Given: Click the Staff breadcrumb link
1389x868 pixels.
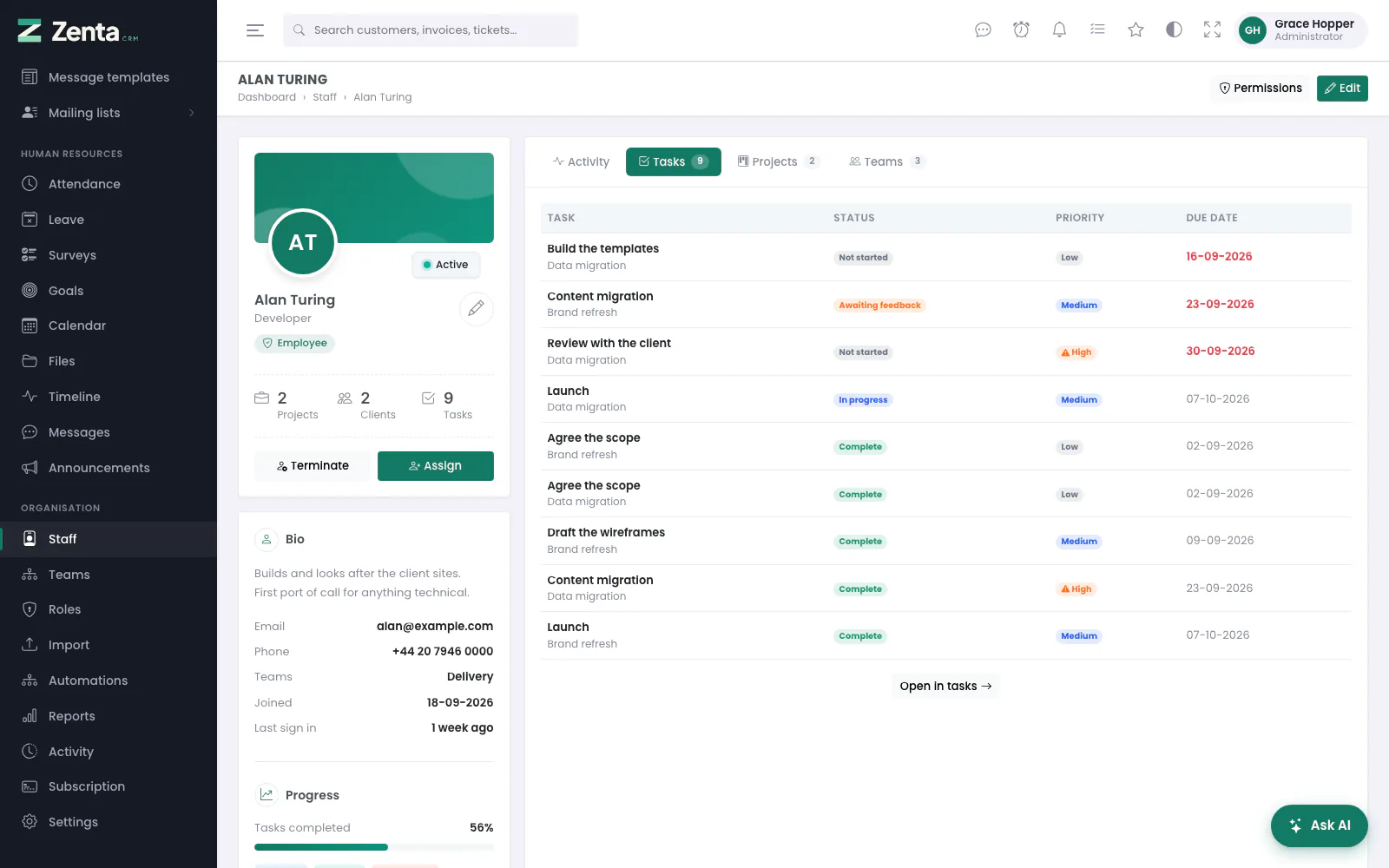Looking at the screenshot, I should [325, 97].
